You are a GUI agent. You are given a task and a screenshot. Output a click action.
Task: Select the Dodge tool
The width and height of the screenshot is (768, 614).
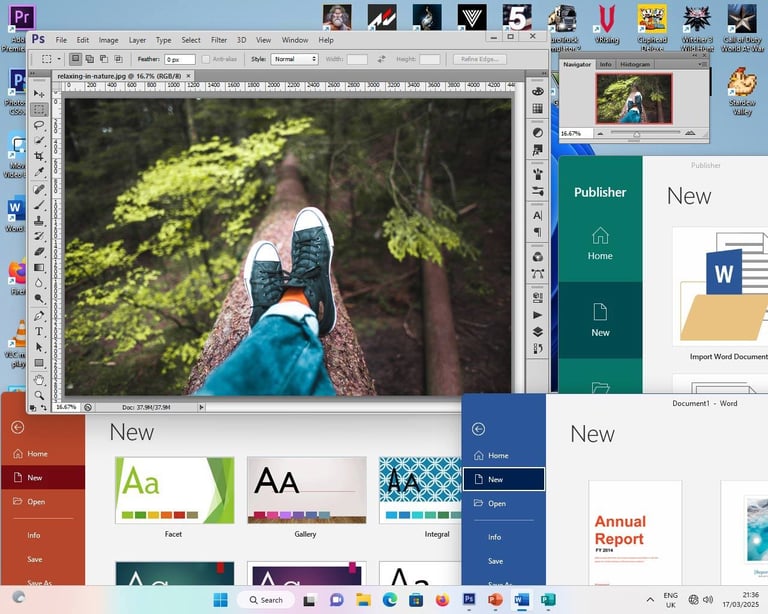click(39, 299)
